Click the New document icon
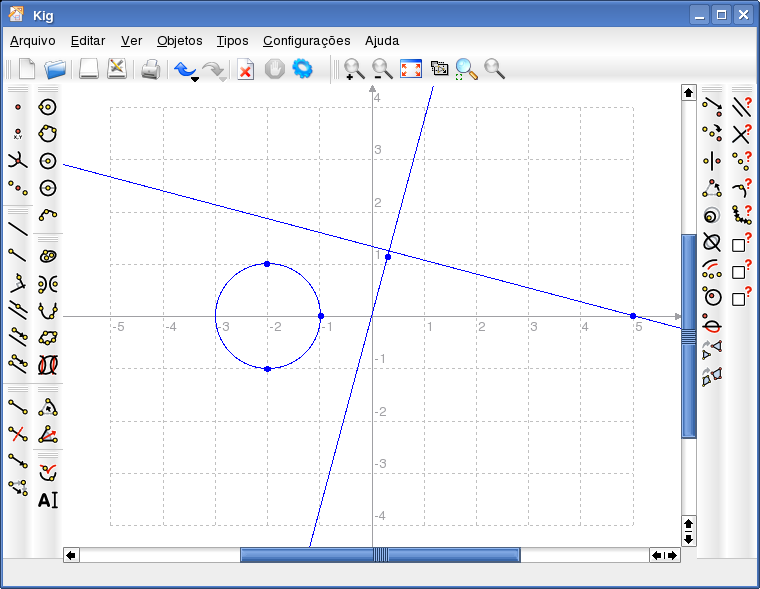This screenshot has height=589, width=760. coord(27,69)
